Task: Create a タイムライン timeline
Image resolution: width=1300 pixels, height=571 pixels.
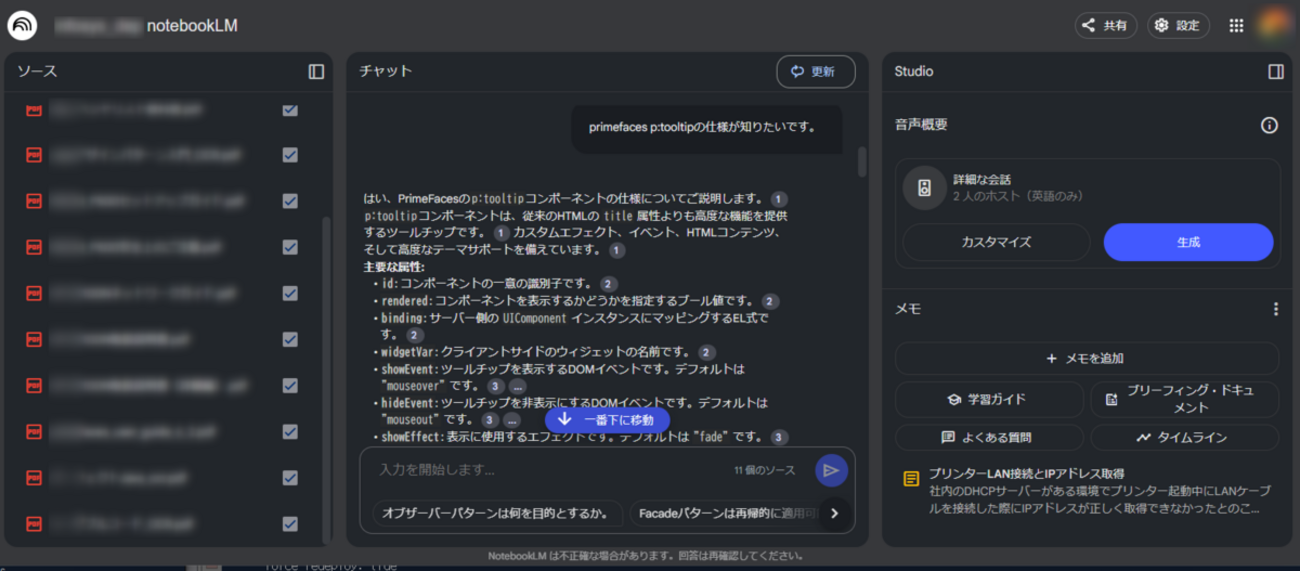Action: [x=1185, y=437]
